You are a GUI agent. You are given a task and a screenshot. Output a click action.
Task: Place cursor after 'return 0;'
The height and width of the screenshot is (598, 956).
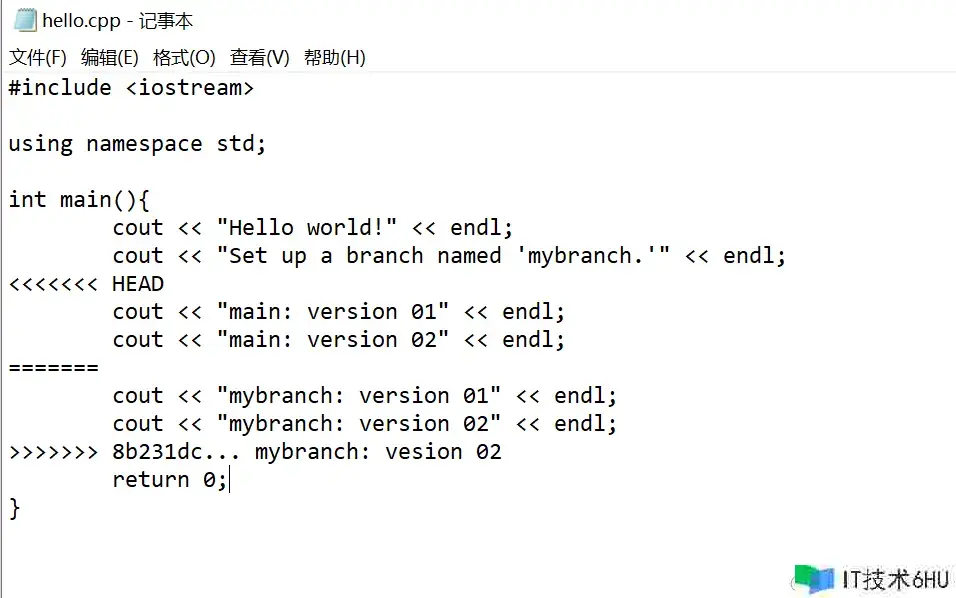[x=229, y=480]
